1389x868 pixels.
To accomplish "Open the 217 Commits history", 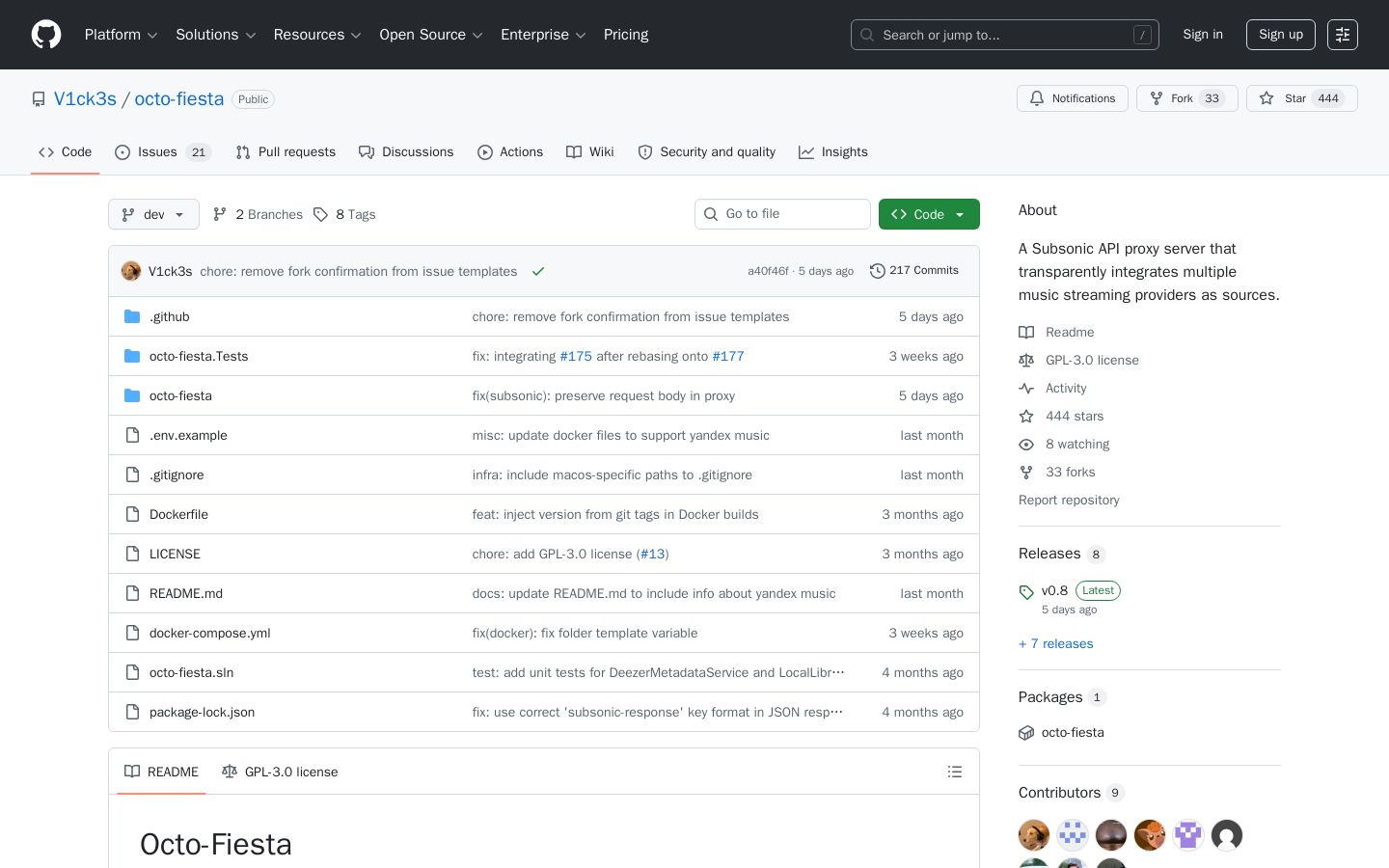I will (914, 271).
